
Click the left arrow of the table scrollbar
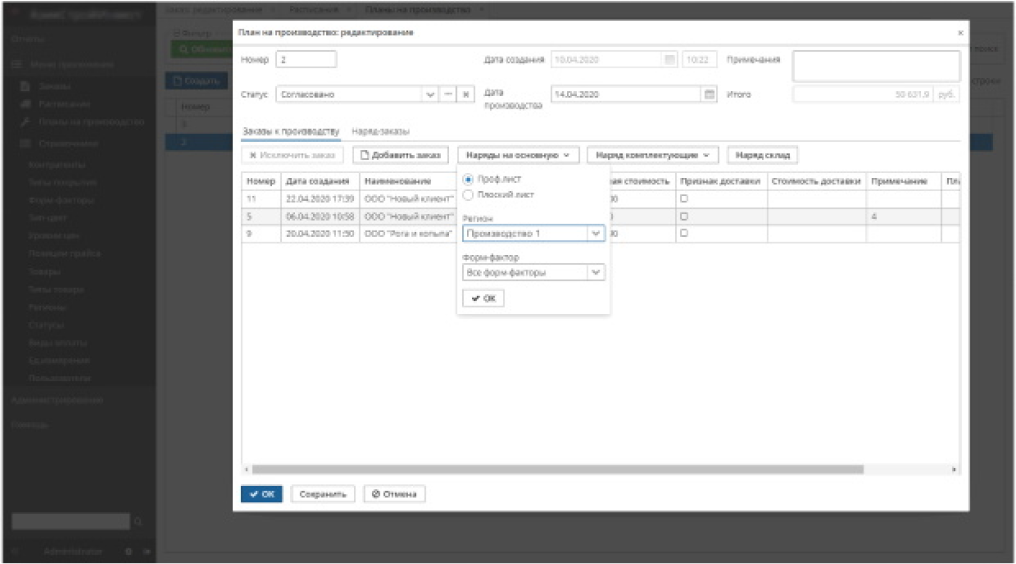(246, 469)
